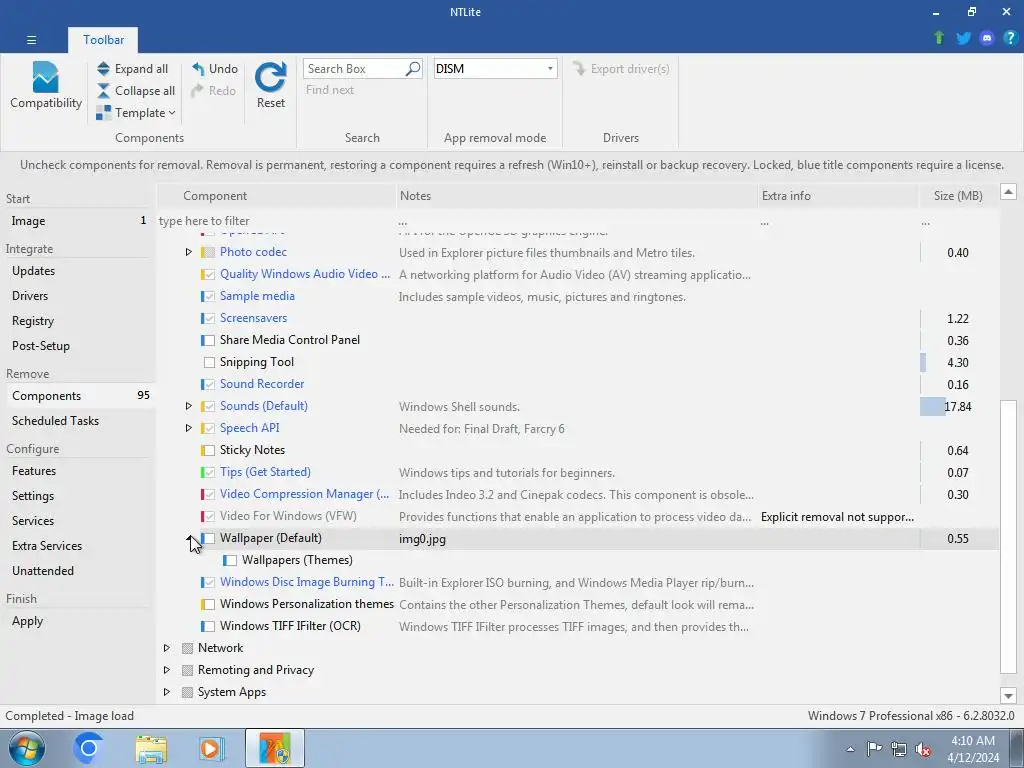The image size is (1024, 768).
Task: Open the browser icon on taskbar
Action: 88,748
